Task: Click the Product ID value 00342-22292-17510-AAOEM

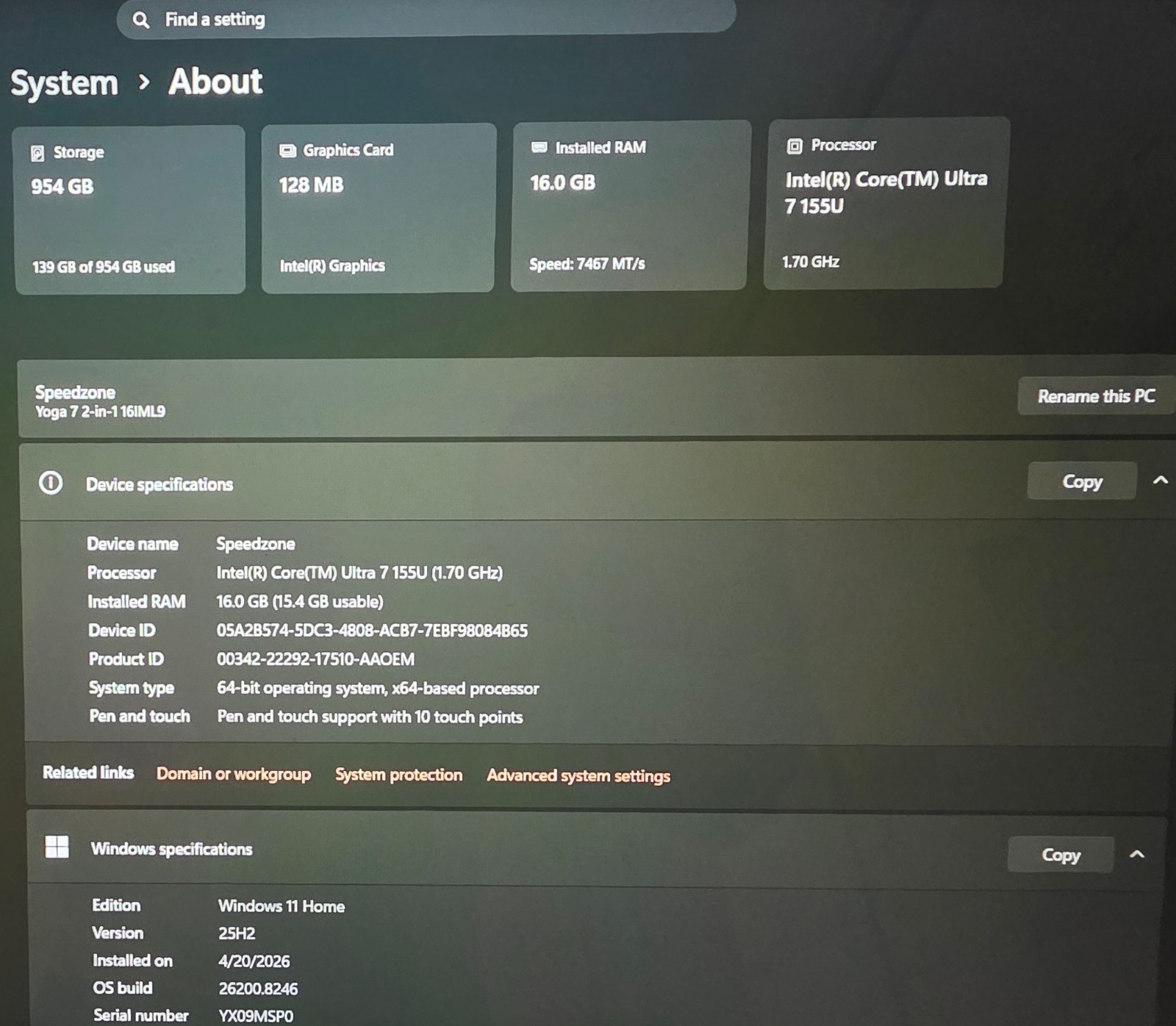Action: tap(315, 659)
